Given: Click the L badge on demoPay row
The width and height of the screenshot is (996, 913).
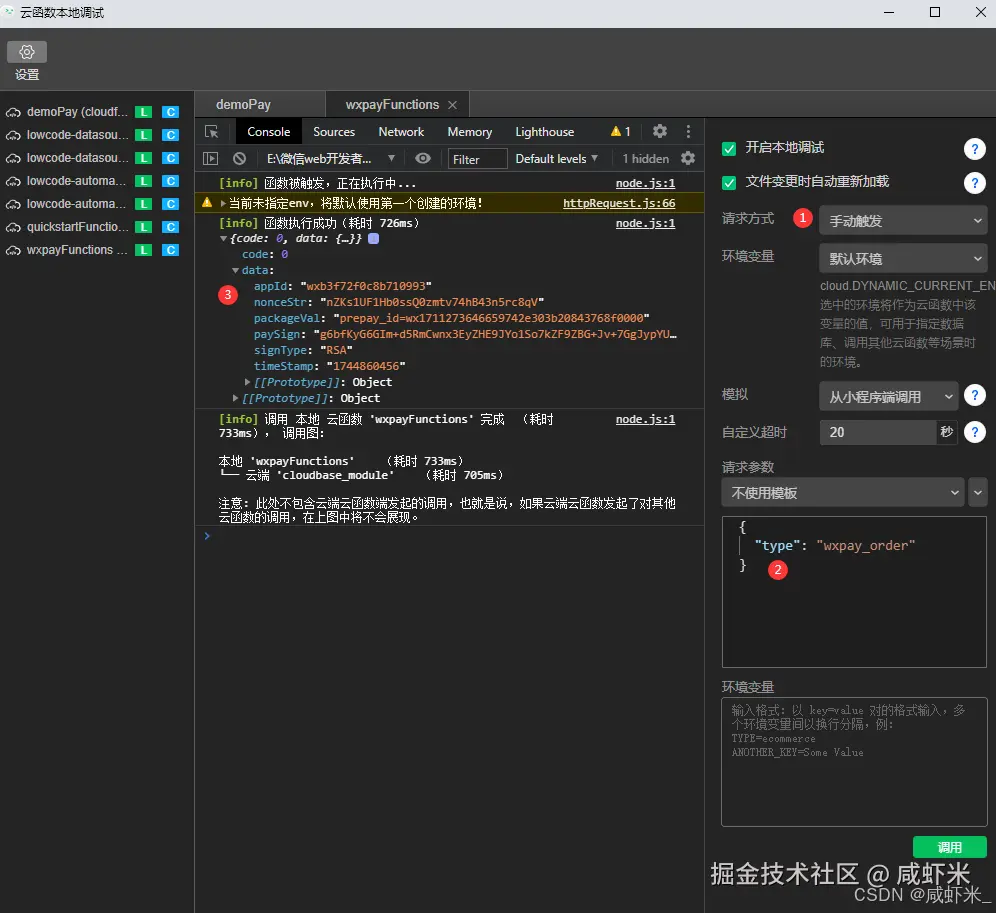Looking at the screenshot, I should tap(144, 112).
